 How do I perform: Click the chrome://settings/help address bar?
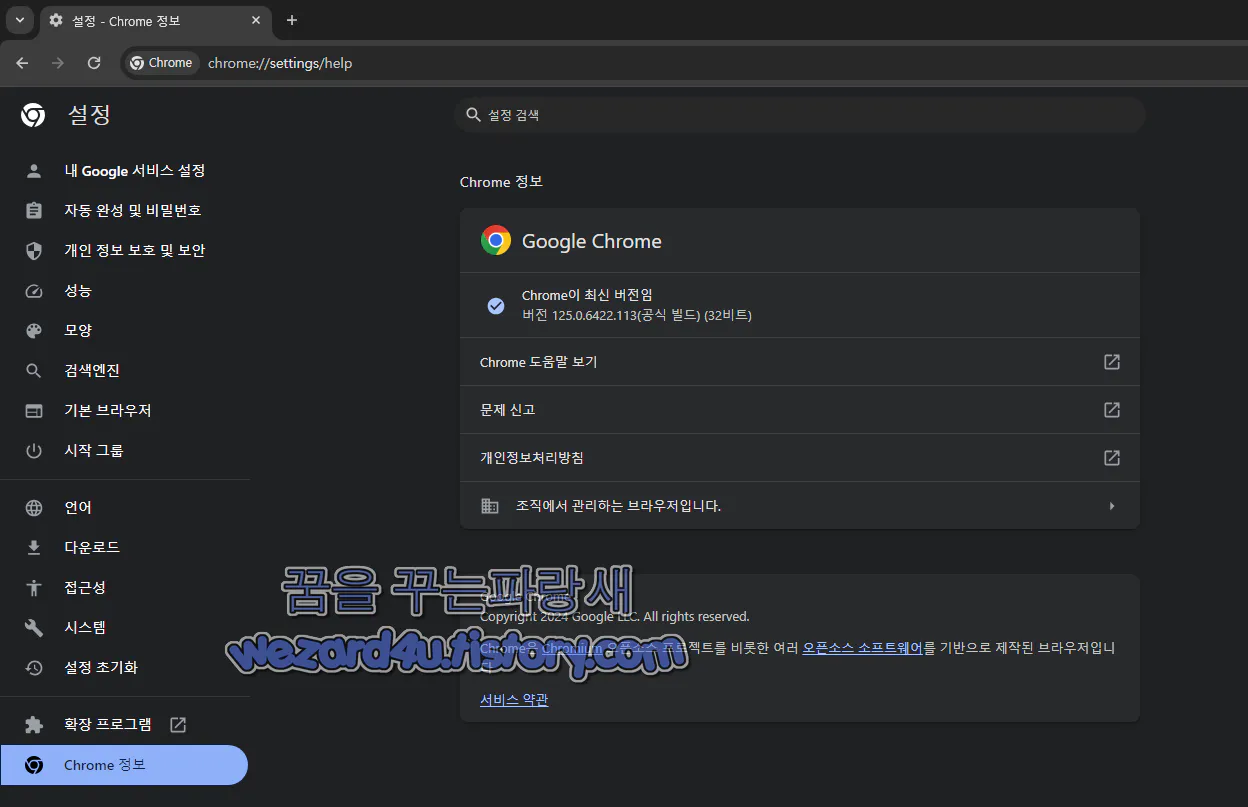tap(280, 63)
